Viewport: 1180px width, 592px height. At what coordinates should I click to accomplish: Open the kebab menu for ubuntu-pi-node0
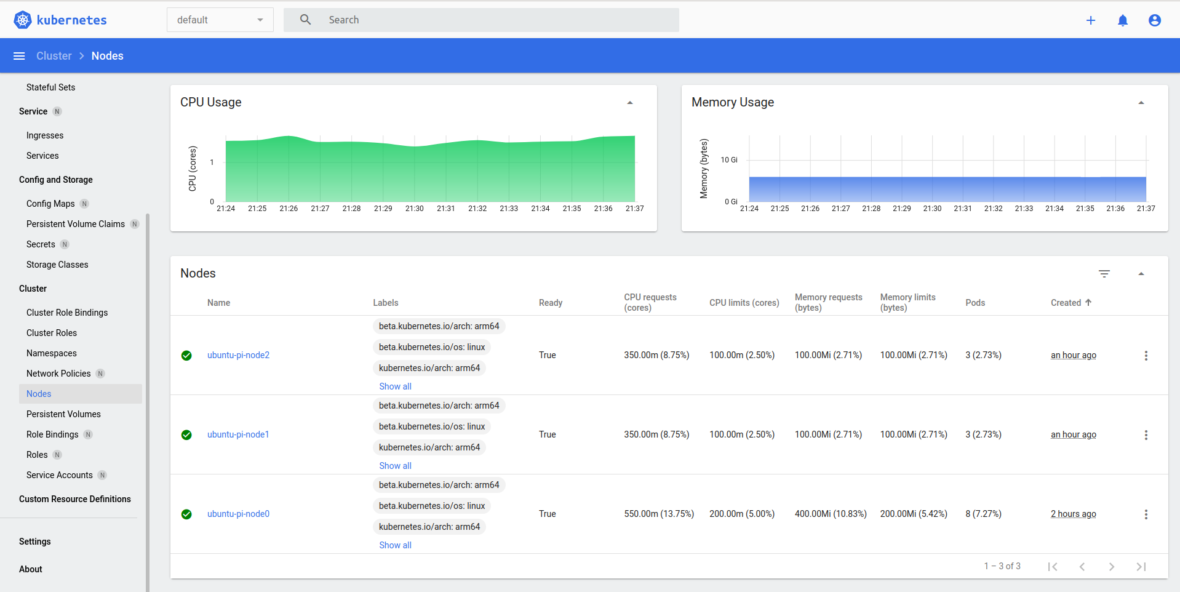point(1145,514)
